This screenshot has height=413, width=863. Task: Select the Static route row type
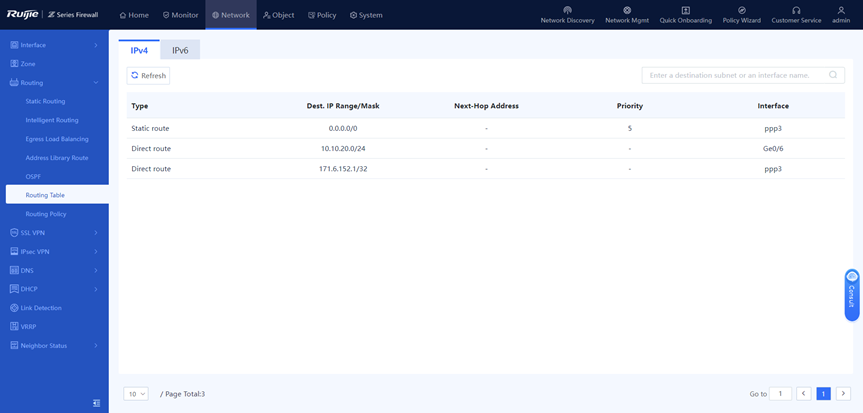point(150,128)
